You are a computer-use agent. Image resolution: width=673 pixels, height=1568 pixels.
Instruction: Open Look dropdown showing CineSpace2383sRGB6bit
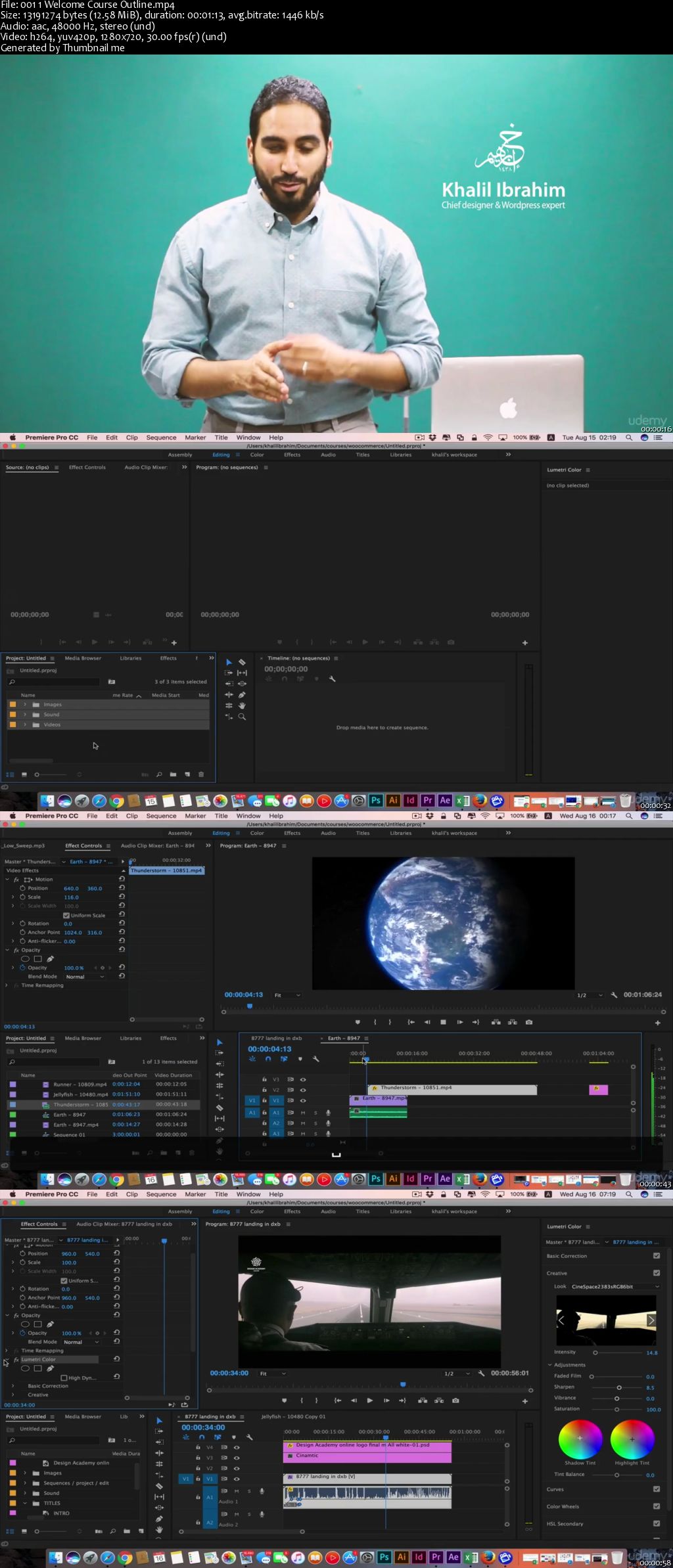tap(615, 1286)
